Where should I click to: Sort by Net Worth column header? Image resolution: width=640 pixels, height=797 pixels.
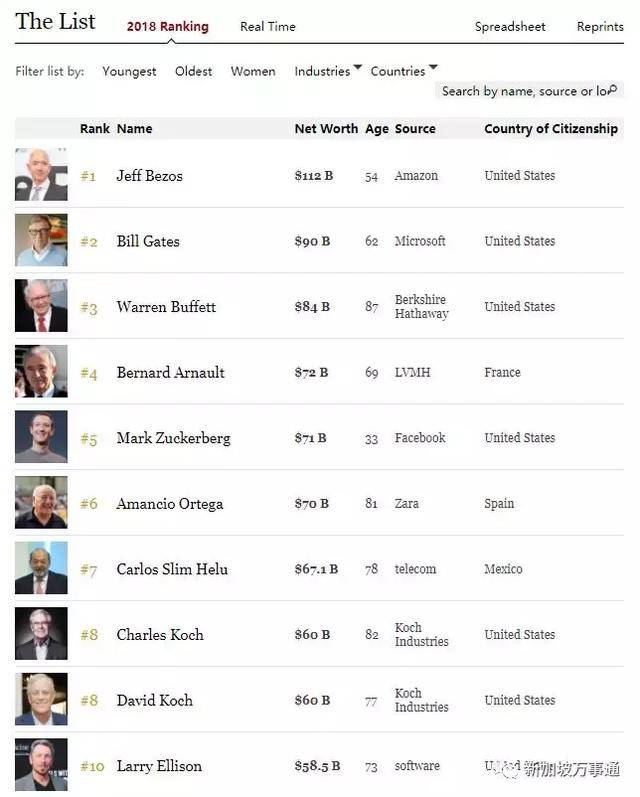tap(326, 129)
